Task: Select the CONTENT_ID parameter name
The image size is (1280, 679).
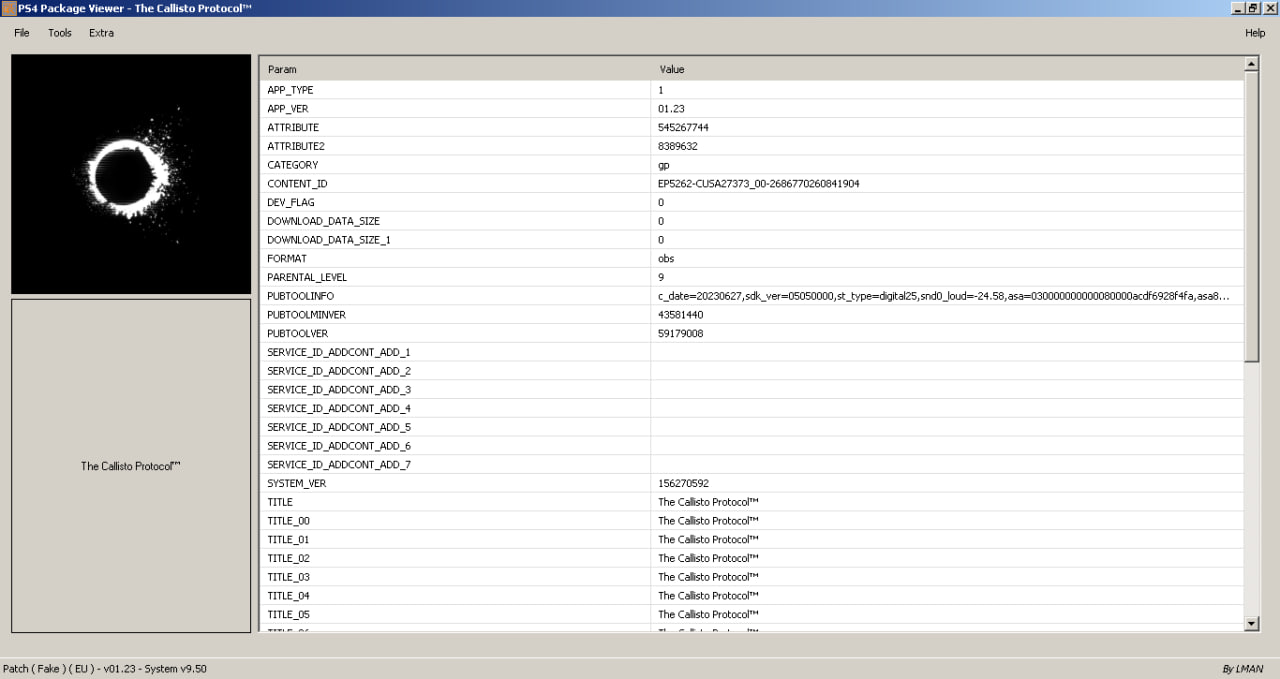Action: 297,184
